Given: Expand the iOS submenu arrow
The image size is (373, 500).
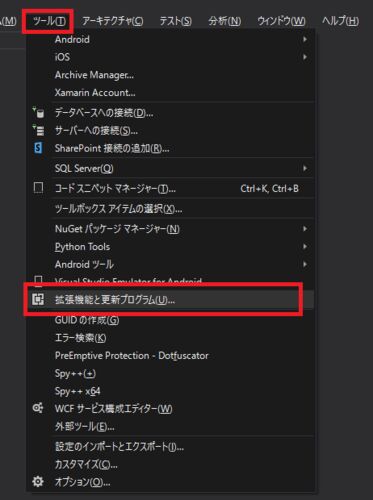Looking at the screenshot, I should pyautogui.click(x=304, y=57).
